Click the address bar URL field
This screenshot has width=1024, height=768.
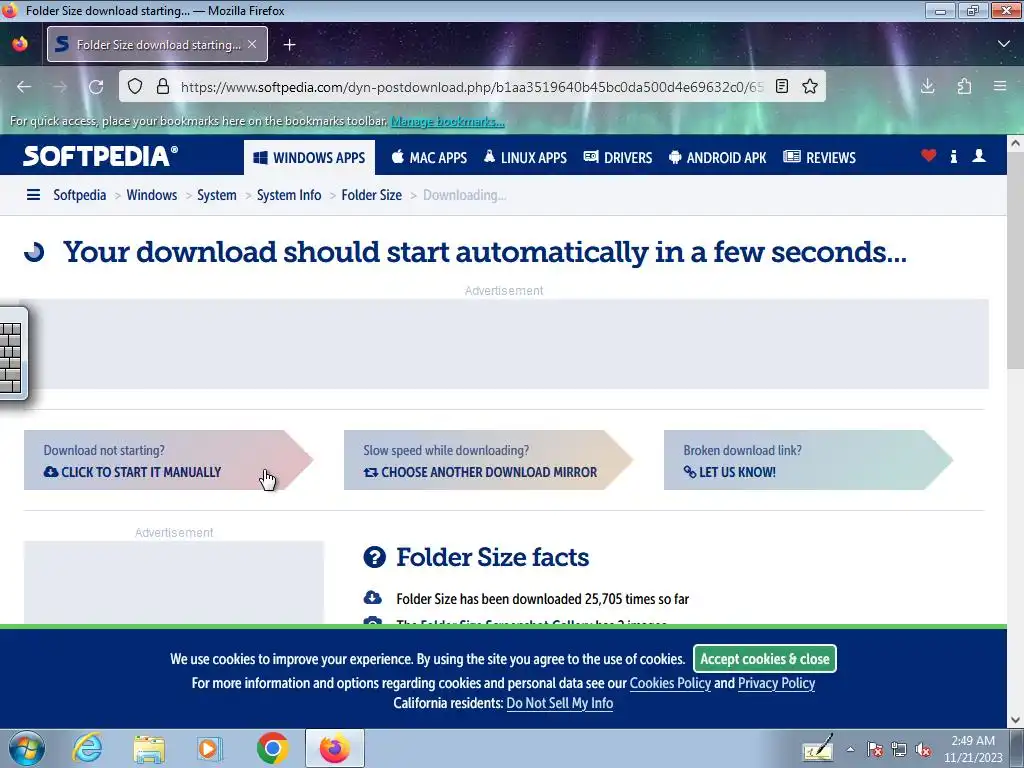click(472, 87)
